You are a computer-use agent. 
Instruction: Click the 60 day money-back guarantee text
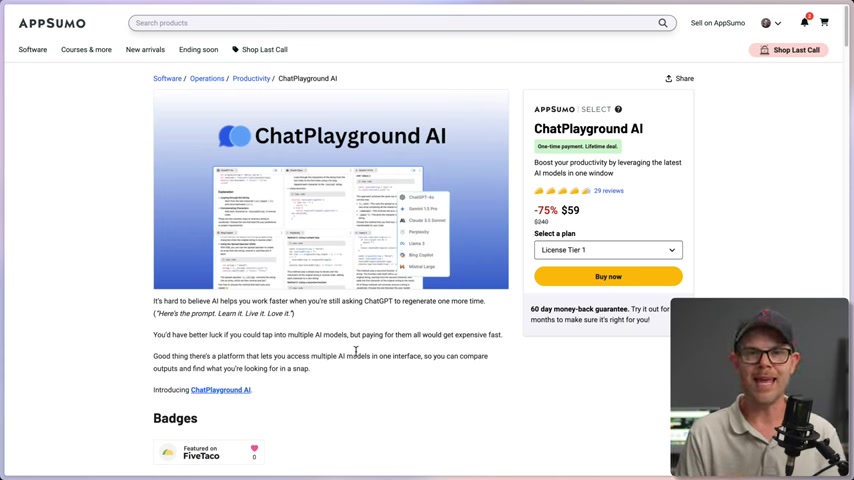click(580, 309)
